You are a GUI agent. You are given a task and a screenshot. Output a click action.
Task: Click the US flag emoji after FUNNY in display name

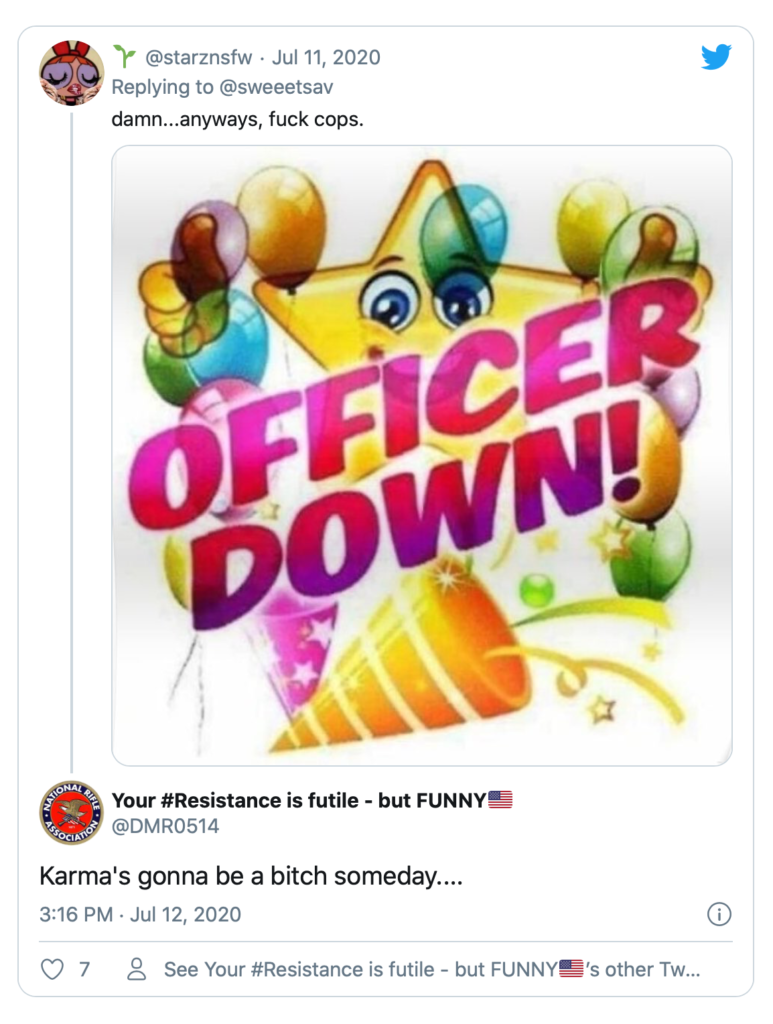click(x=500, y=800)
